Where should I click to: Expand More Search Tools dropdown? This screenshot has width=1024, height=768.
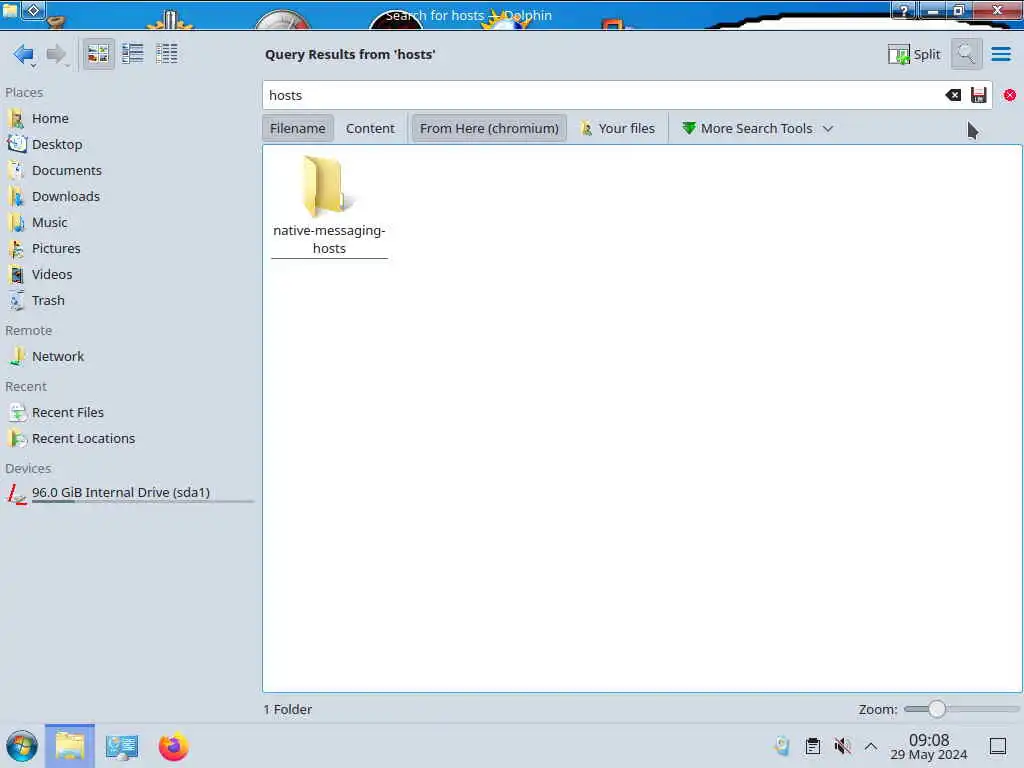pyautogui.click(x=758, y=129)
